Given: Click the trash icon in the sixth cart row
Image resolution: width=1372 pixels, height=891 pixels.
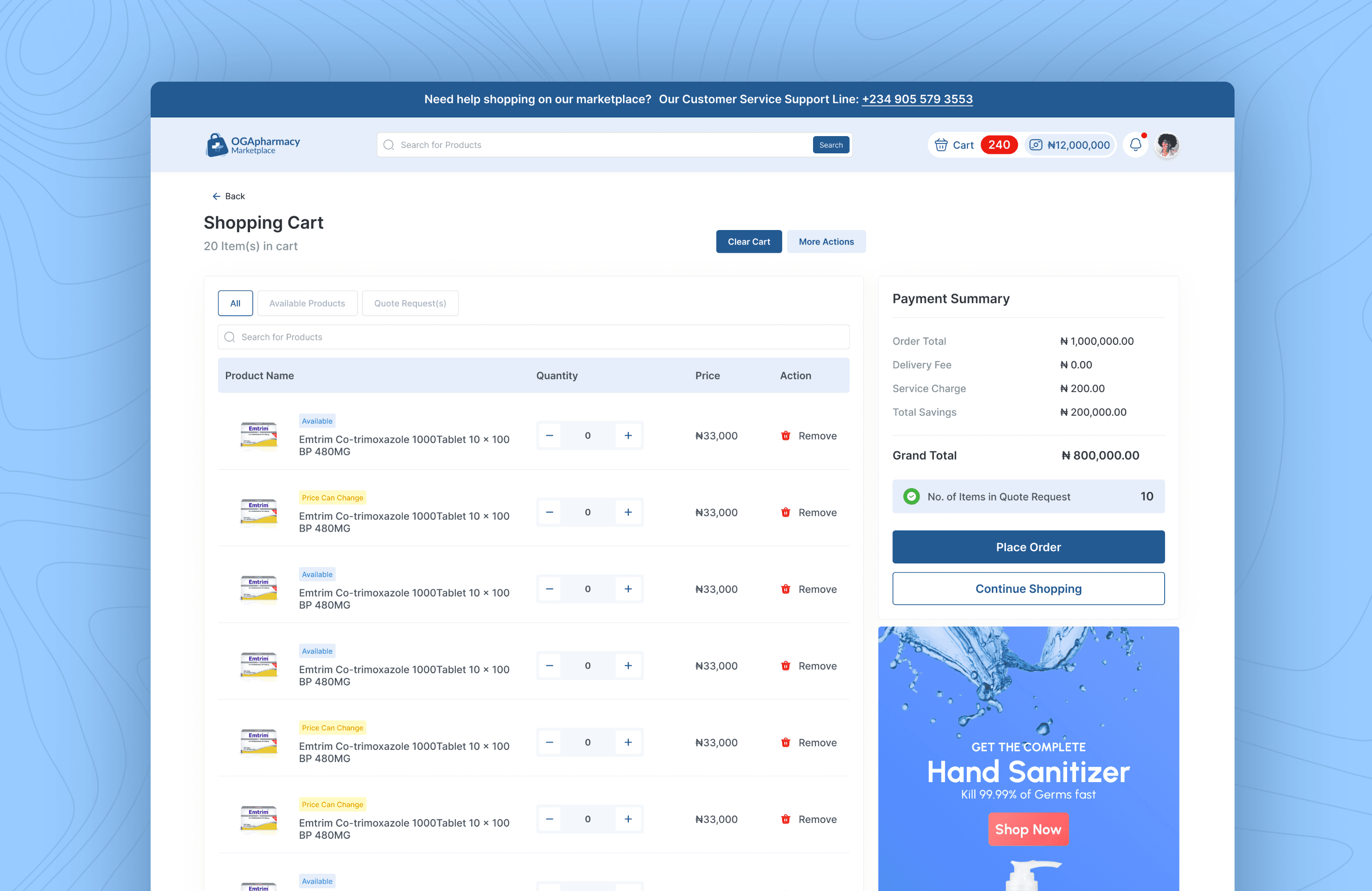Looking at the screenshot, I should point(785,819).
